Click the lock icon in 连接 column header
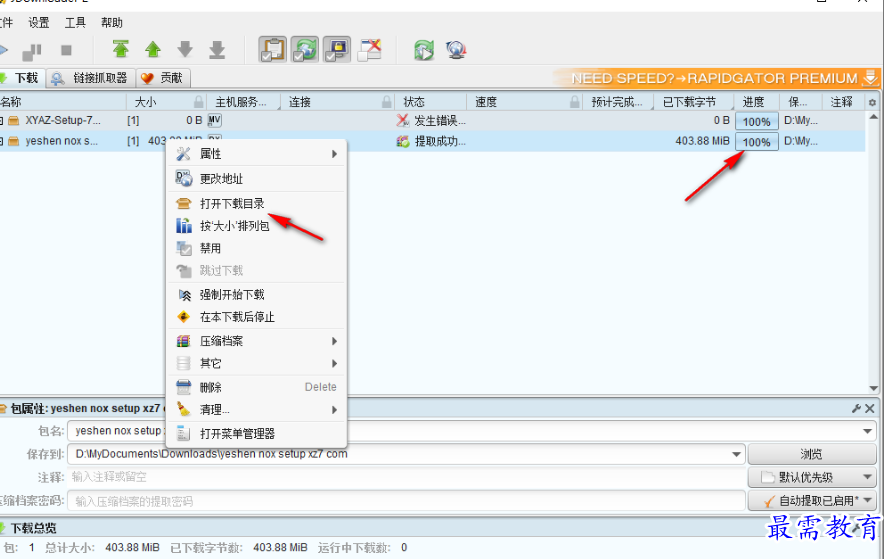 point(387,102)
